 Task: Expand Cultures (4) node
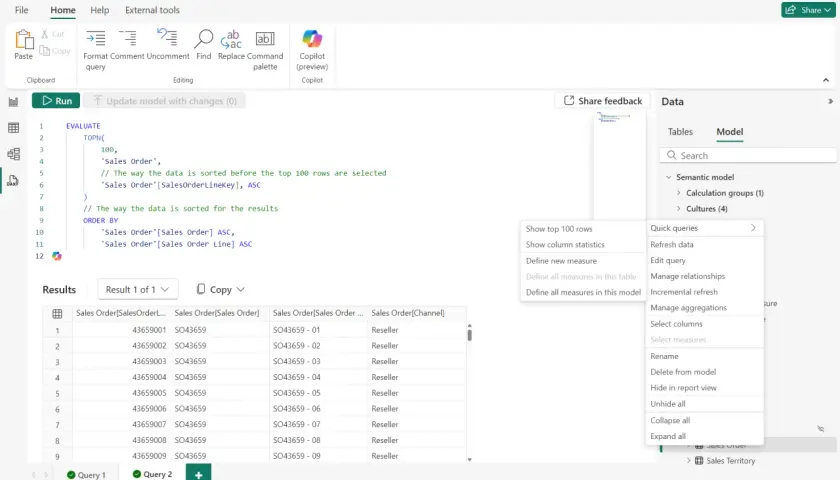tap(678, 208)
